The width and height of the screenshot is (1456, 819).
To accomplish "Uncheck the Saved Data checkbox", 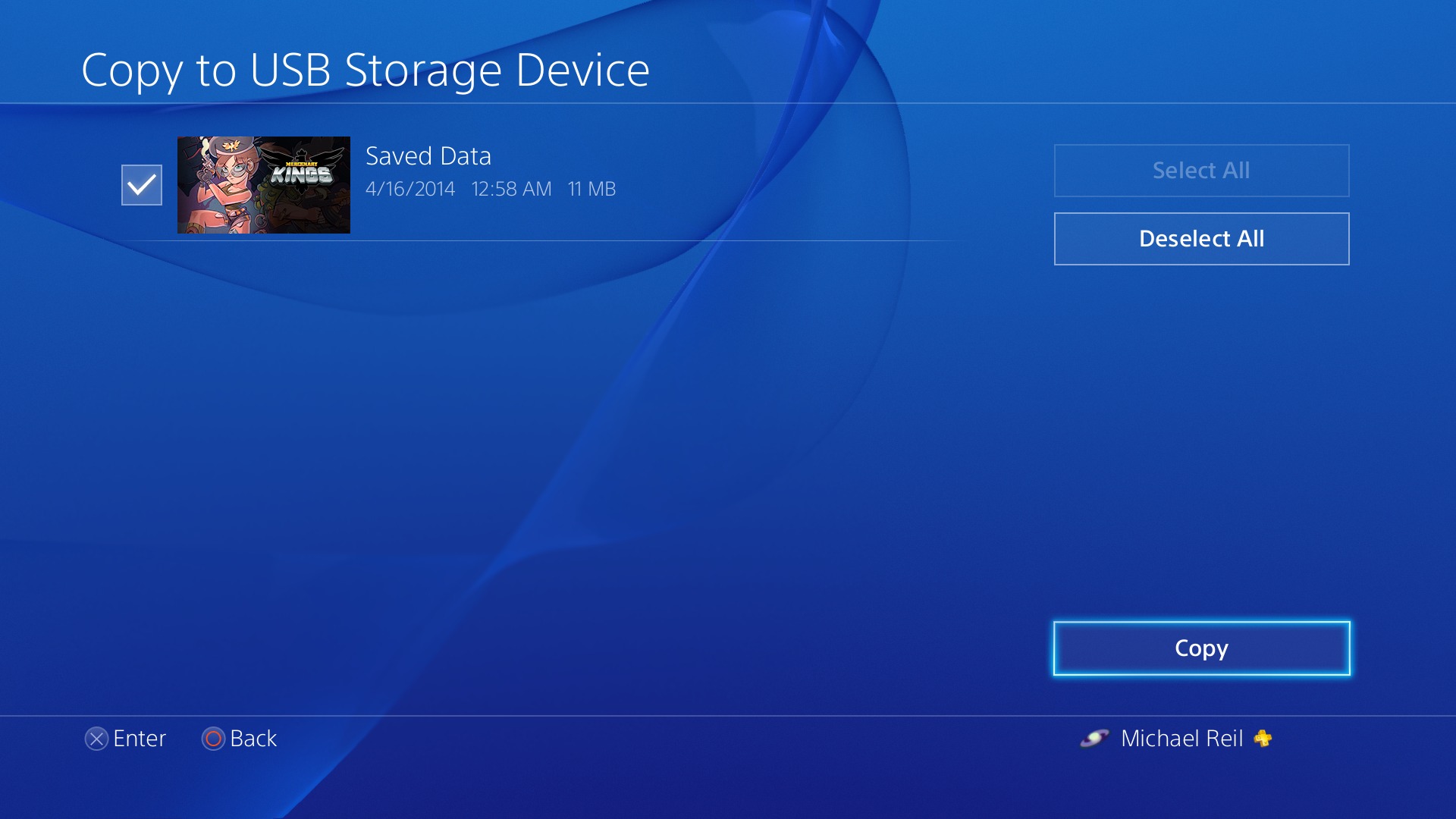I will [x=142, y=185].
